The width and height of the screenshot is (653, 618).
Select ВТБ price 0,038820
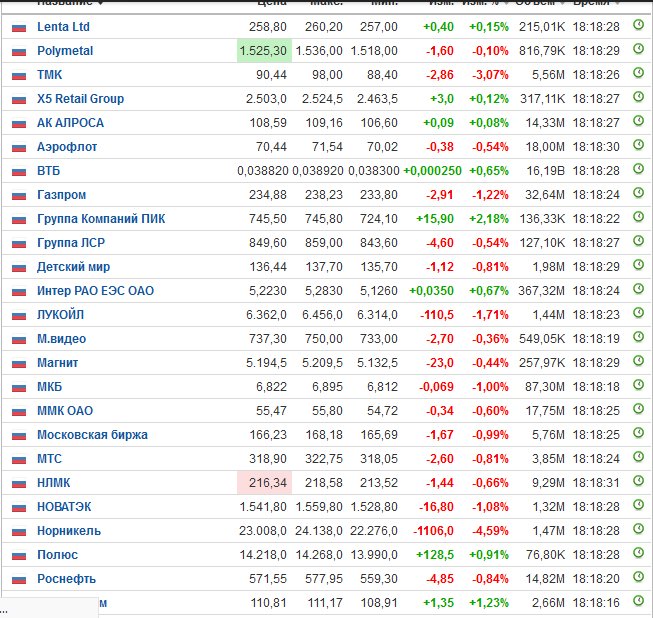tap(263, 171)
